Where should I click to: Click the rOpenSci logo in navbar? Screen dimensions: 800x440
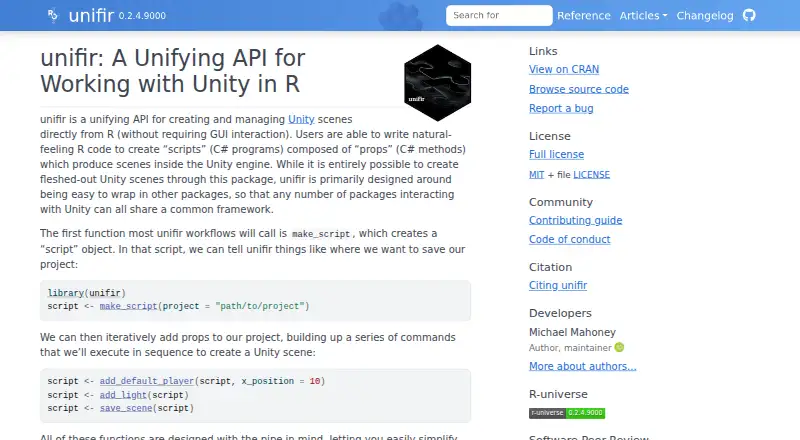(53, 15)
